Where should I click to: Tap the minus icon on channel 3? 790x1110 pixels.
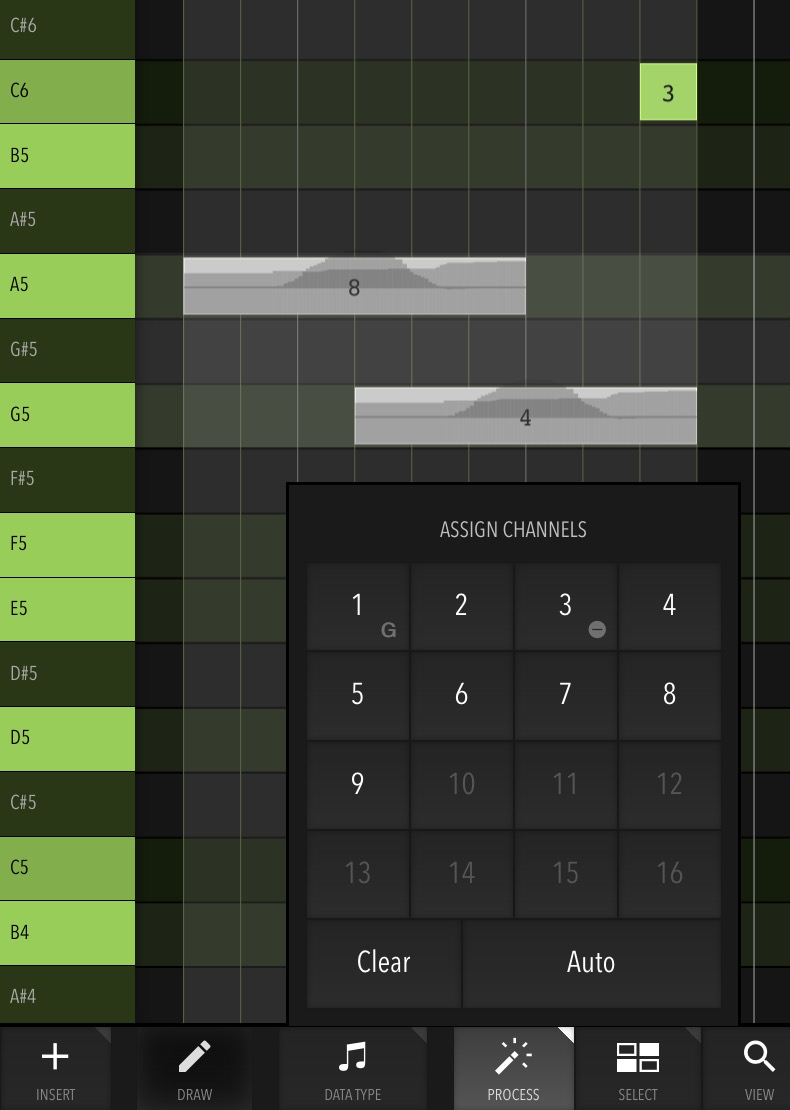coord(597,629)
